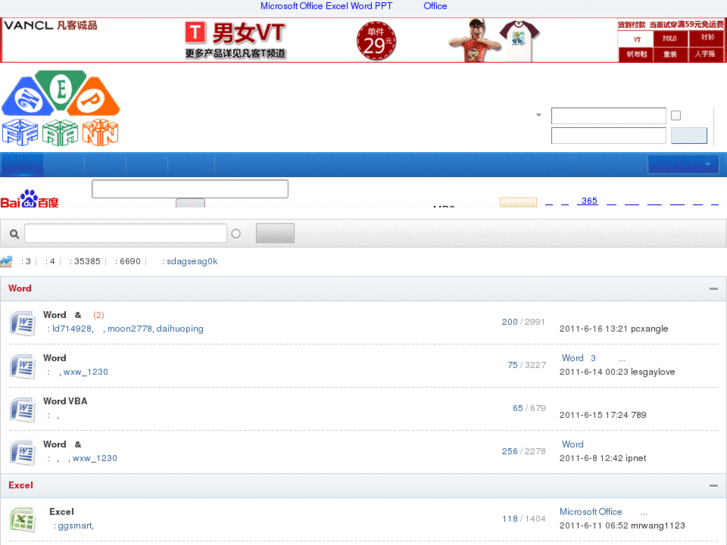Click the '118 / 1404' post count
The width and height of the screenshot is (727, 545).
point(524,519)
